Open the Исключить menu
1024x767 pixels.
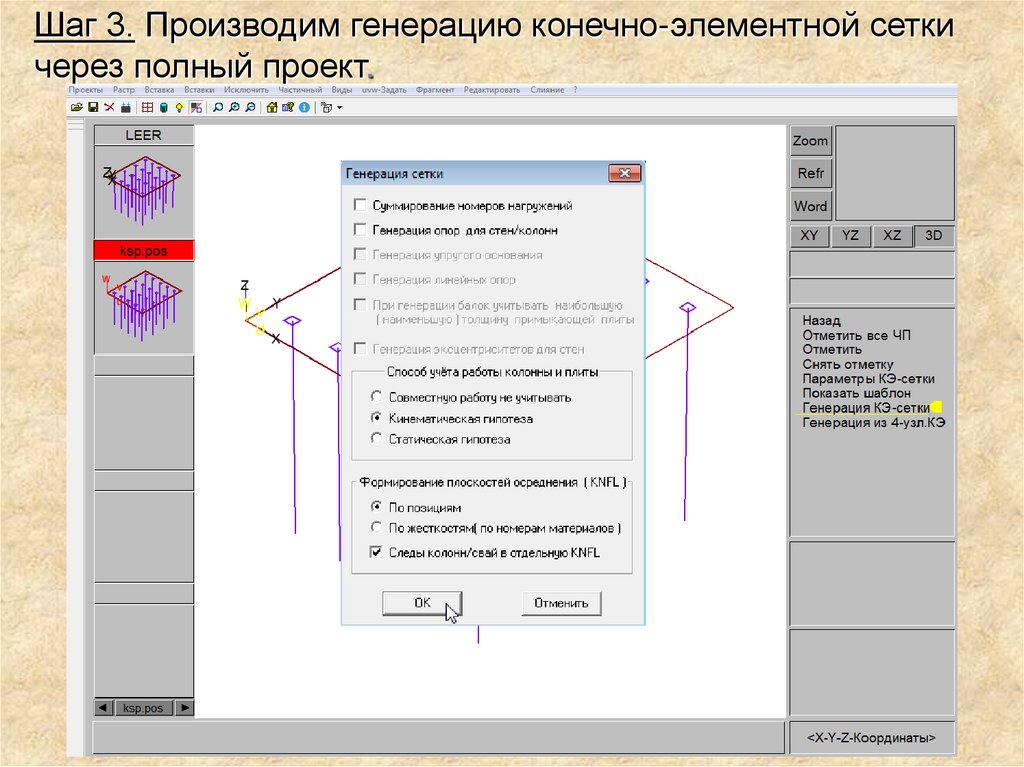(x=246, y=90)
